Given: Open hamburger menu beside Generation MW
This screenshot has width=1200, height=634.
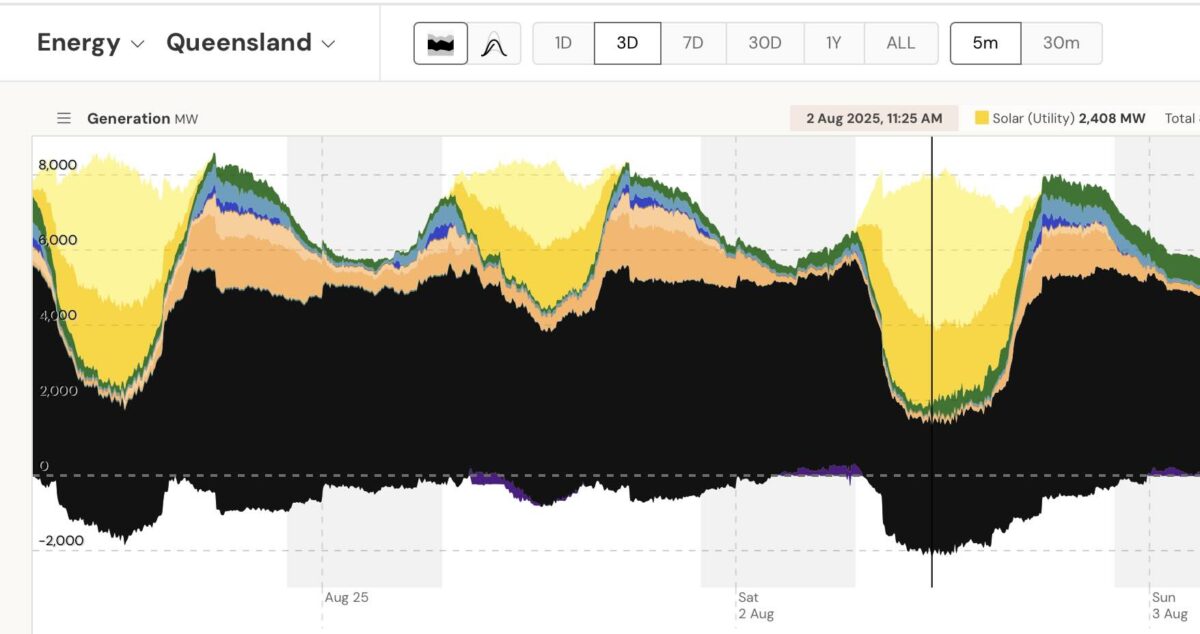Looking at the screenshot, I should point(64,118).
